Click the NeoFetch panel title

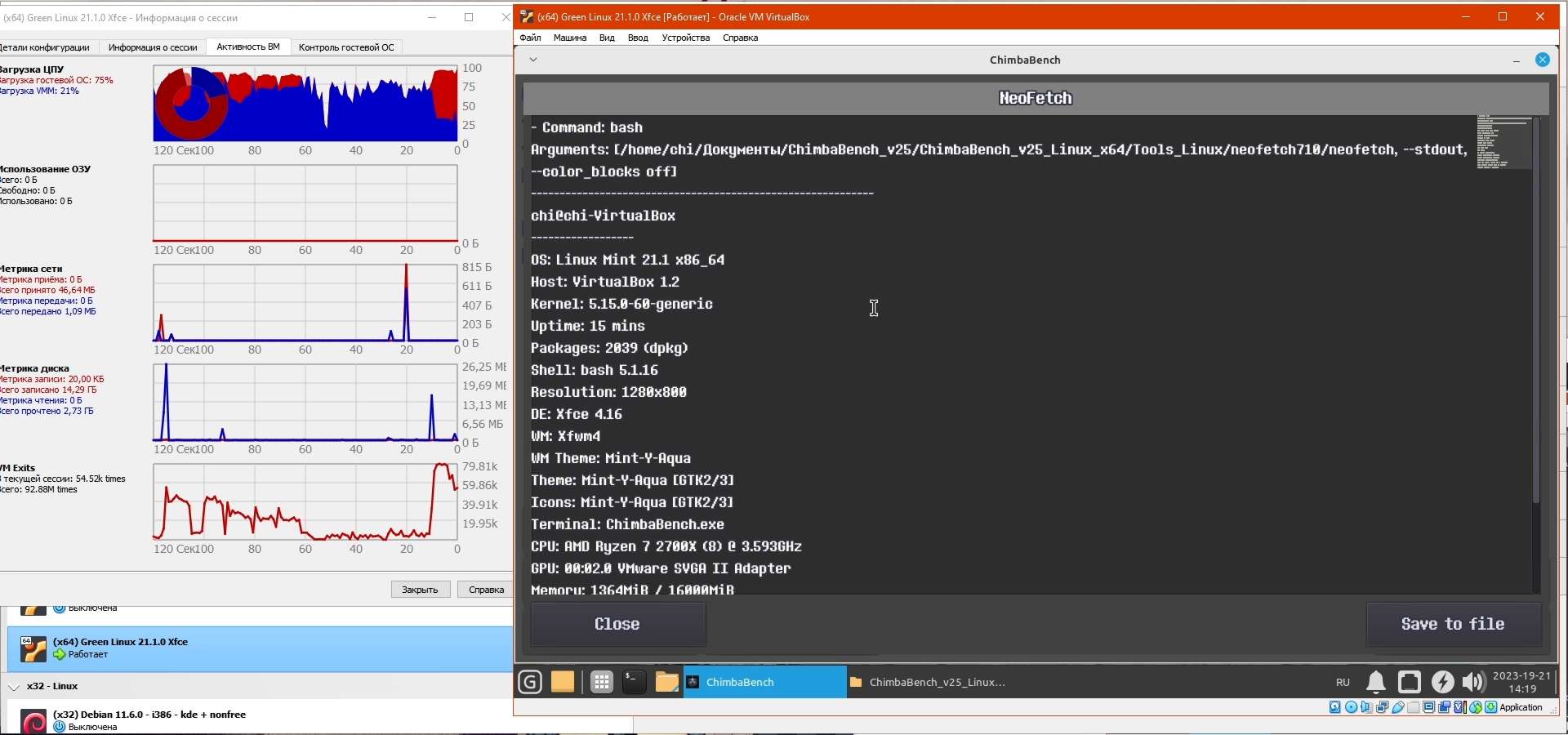pyautogui.click(x=1036, y=98)
